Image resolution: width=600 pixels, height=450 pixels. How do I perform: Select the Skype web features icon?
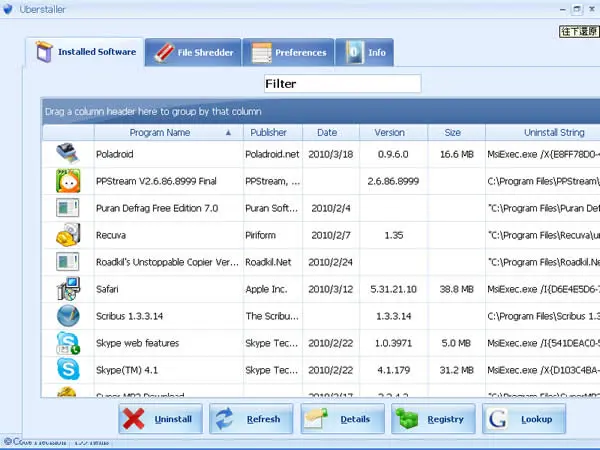[68, 343]
